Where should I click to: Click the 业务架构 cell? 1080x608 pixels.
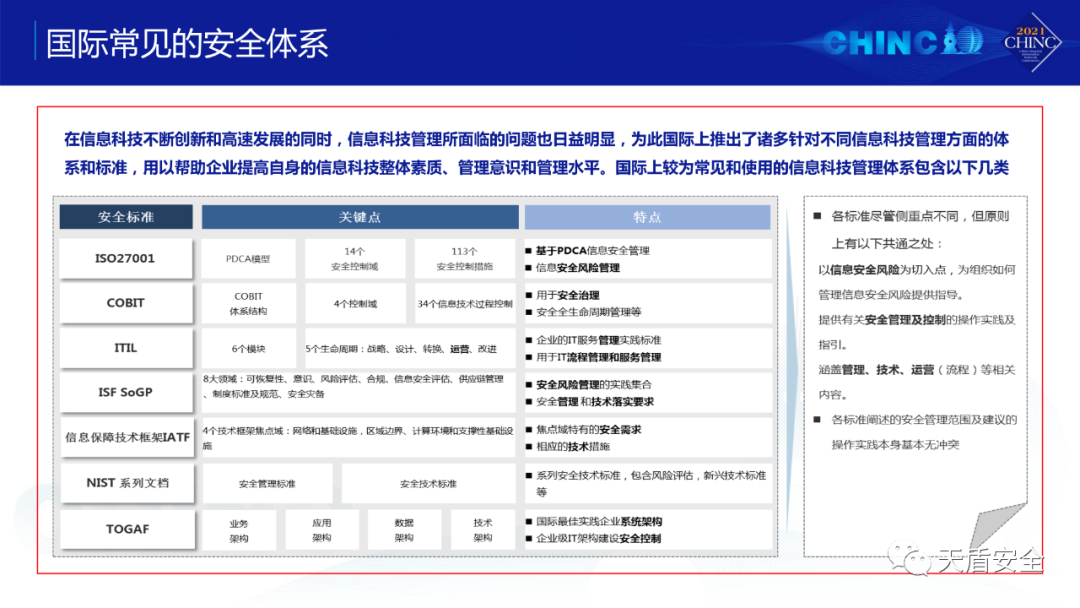[x=239, y=530]
